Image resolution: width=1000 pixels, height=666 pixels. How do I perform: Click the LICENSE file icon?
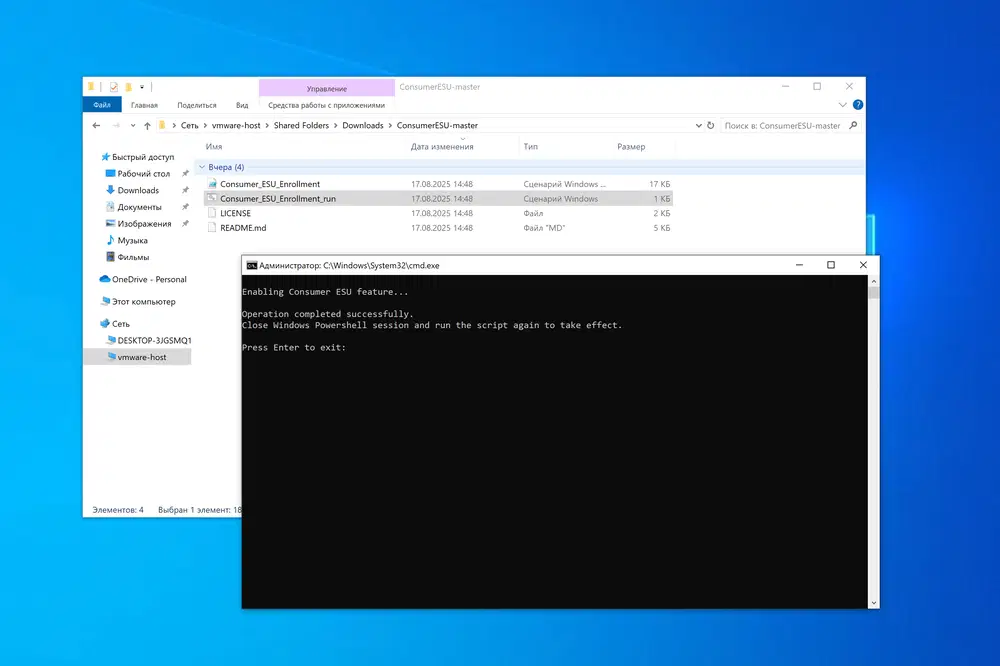coord(211,213)
